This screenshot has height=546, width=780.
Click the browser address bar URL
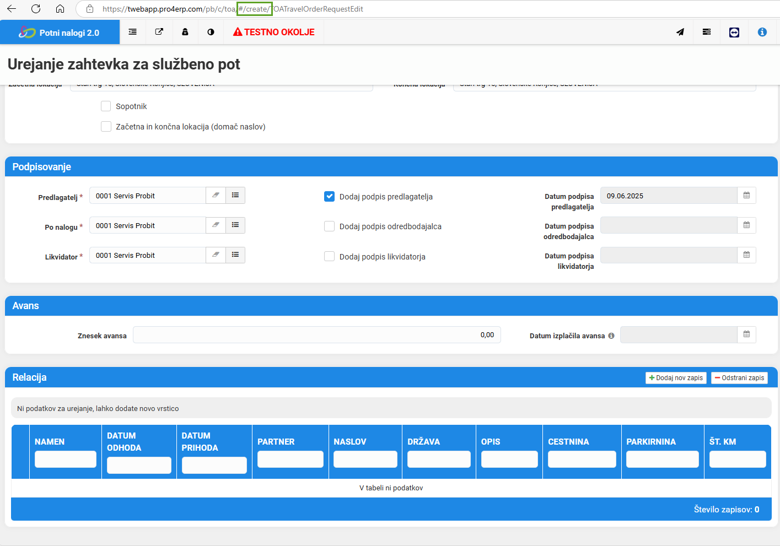(233, 9)
